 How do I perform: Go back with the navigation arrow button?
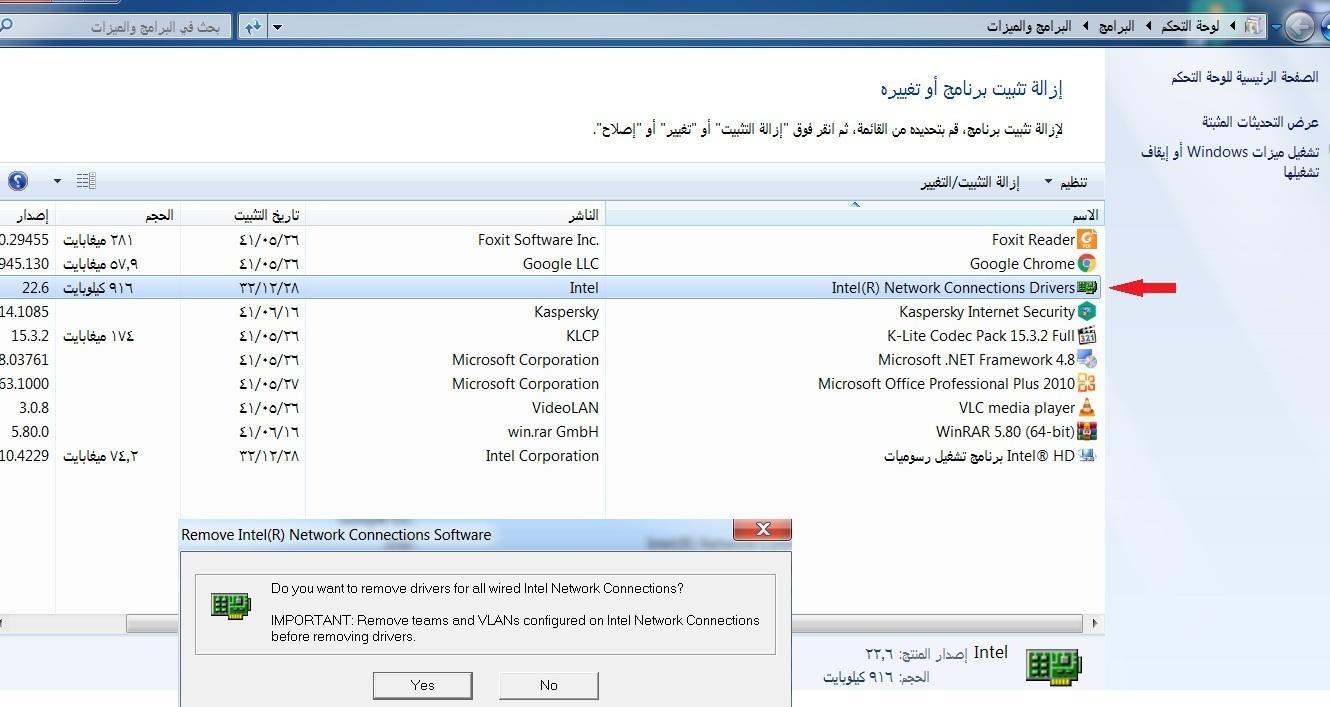1298,27
